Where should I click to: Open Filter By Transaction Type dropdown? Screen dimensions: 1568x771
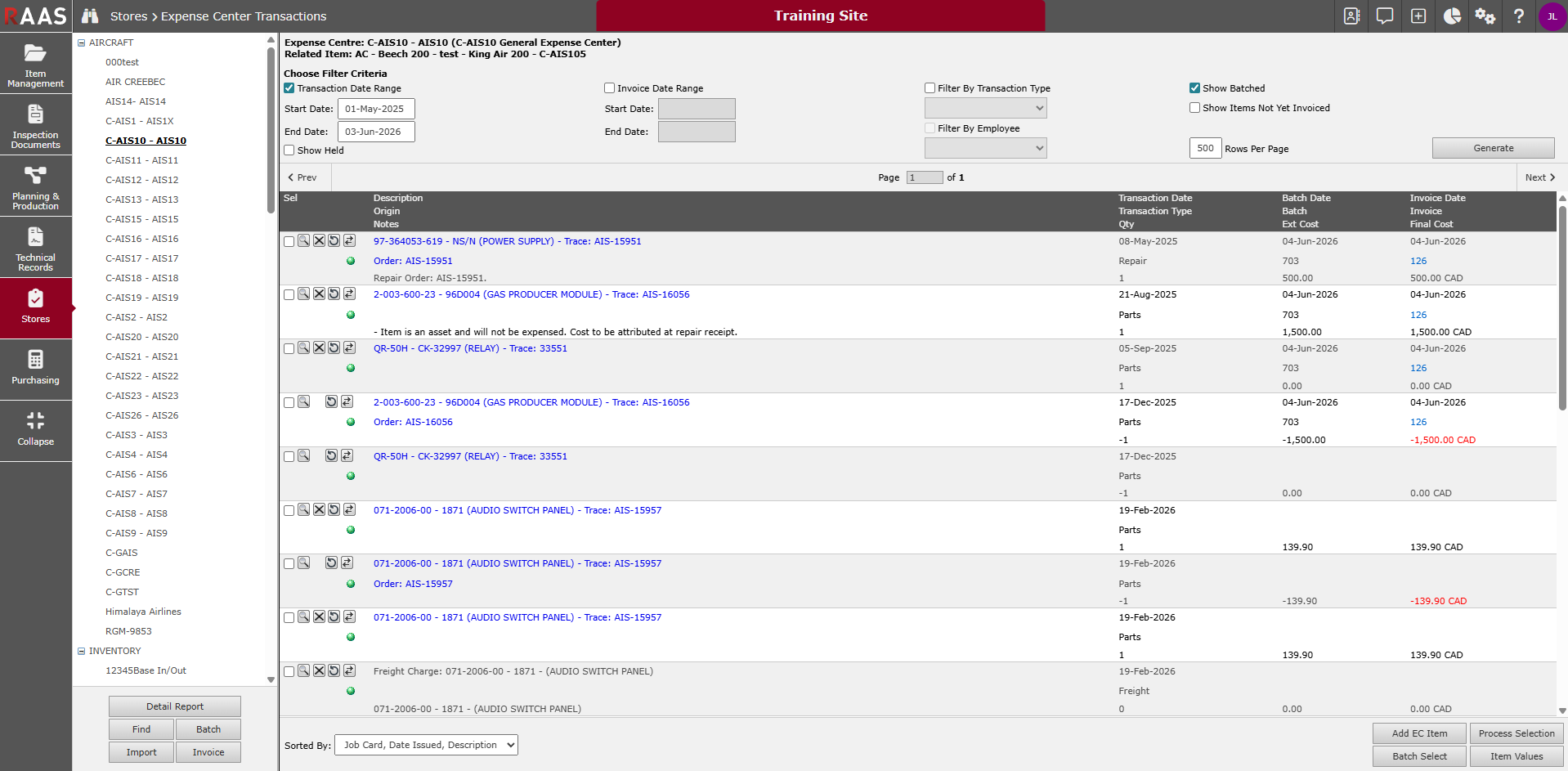[x=985, y=108]
